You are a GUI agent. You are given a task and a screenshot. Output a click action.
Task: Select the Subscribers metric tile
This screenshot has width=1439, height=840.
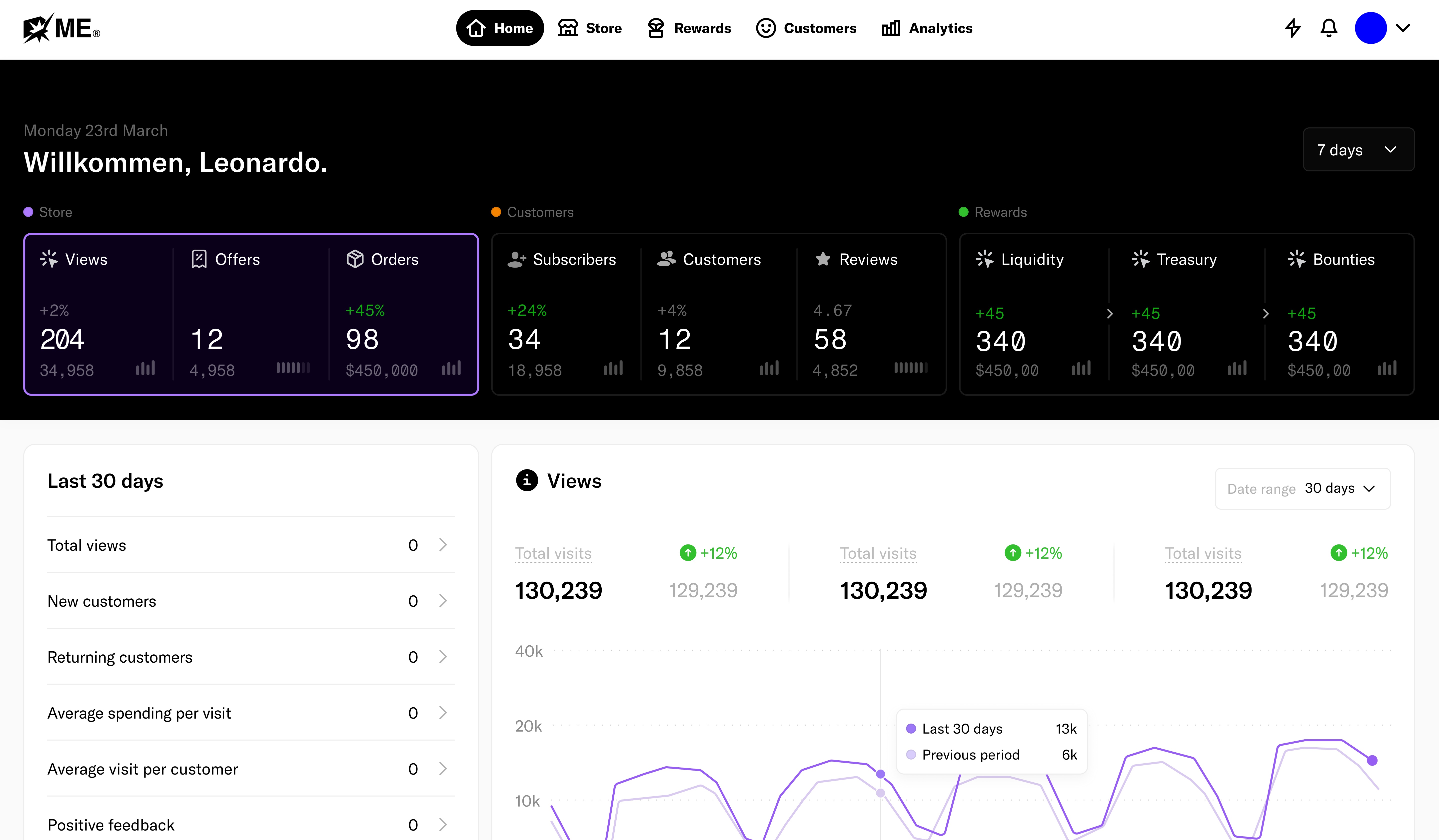pos(566,314)
